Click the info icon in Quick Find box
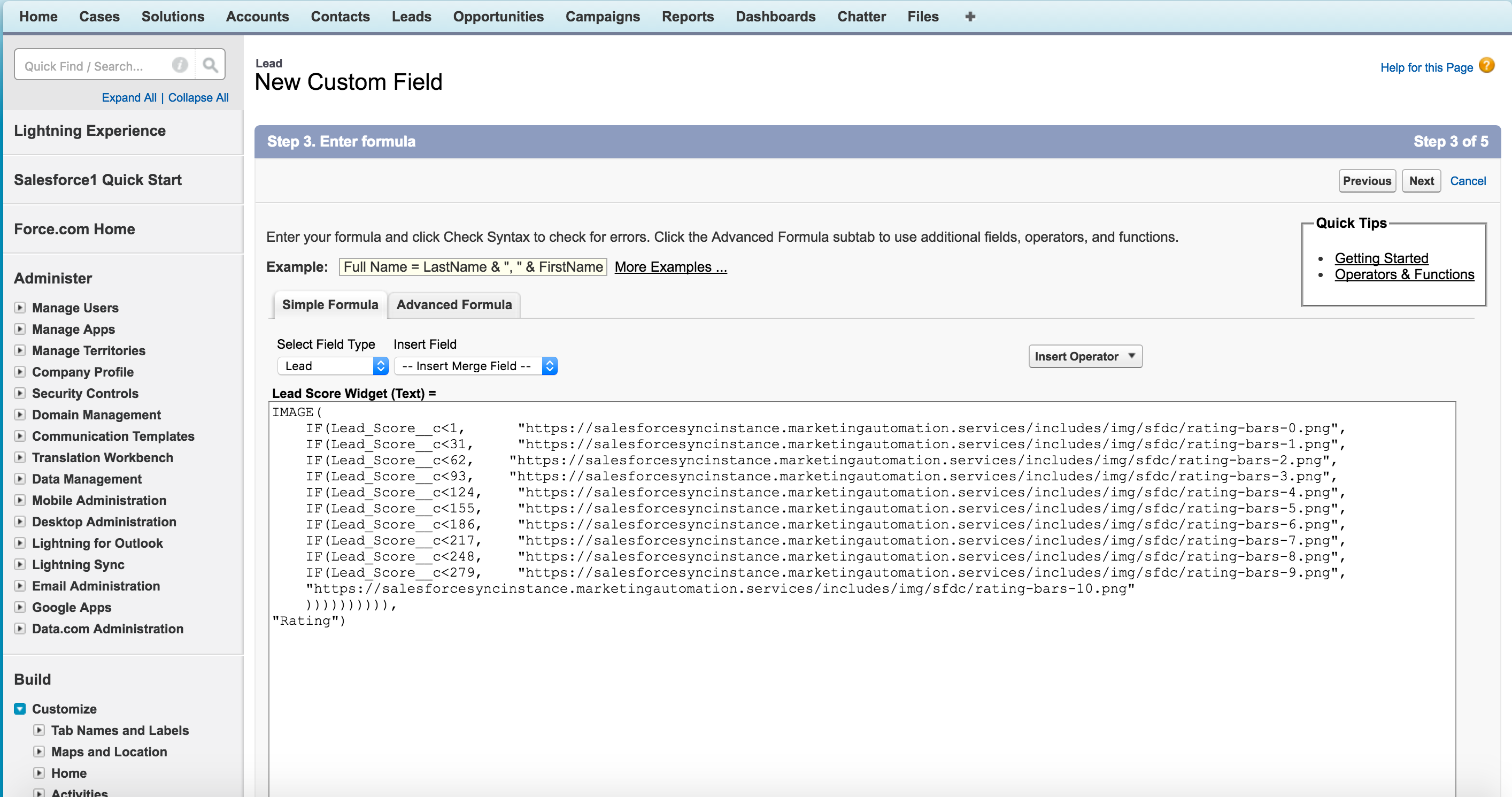This screenshot has height=797, width=1512. [180, 65]
